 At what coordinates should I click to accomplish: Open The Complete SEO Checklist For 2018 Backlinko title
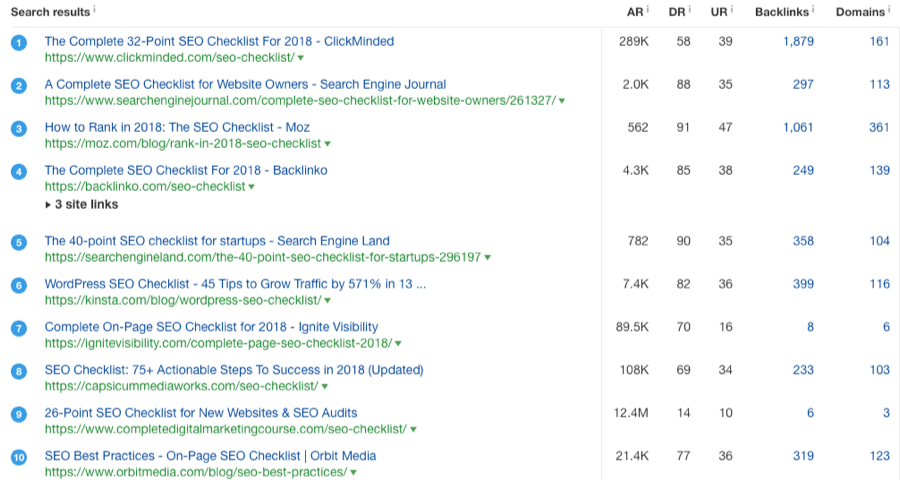point(186,171)
